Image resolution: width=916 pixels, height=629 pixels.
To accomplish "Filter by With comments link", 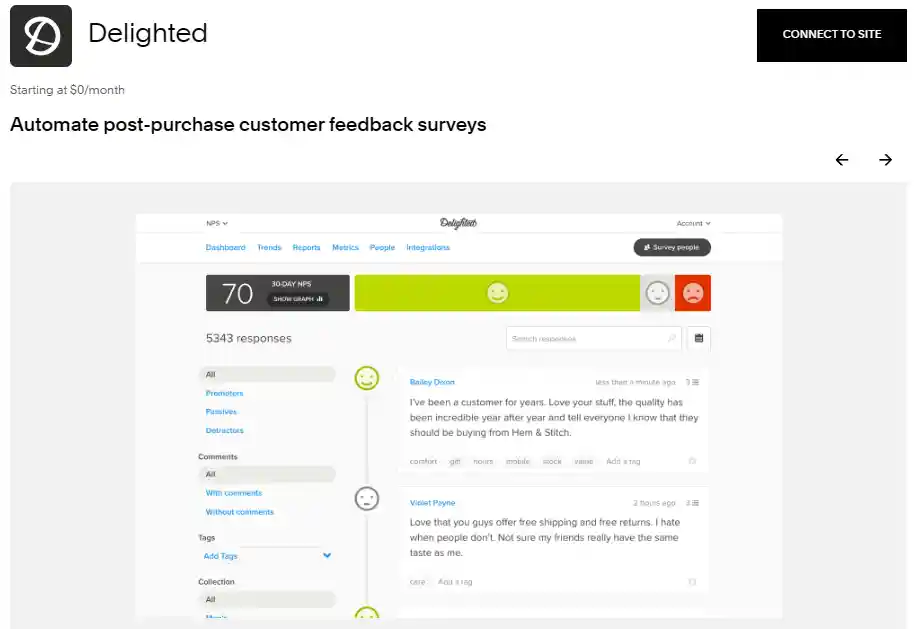I will coord(234,493).
